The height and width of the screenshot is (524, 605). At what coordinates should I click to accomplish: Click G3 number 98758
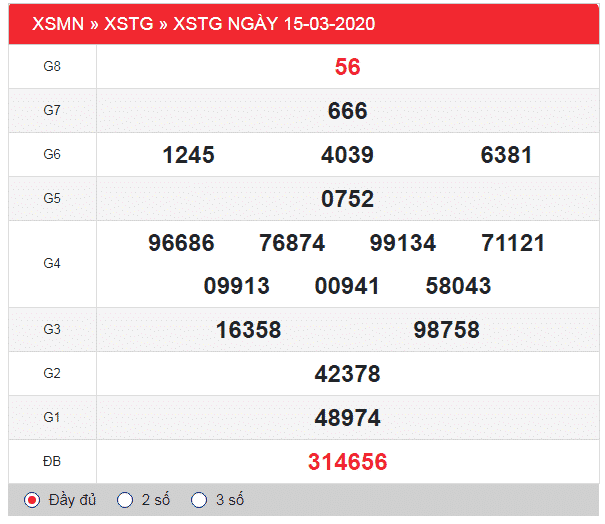point(446,330)
